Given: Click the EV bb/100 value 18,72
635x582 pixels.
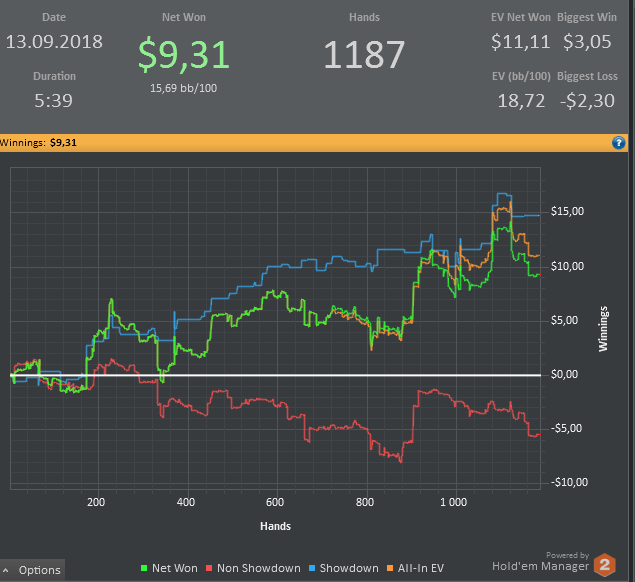Looking at the screenshot, I should pyautogui.click(x=521, y=101).
